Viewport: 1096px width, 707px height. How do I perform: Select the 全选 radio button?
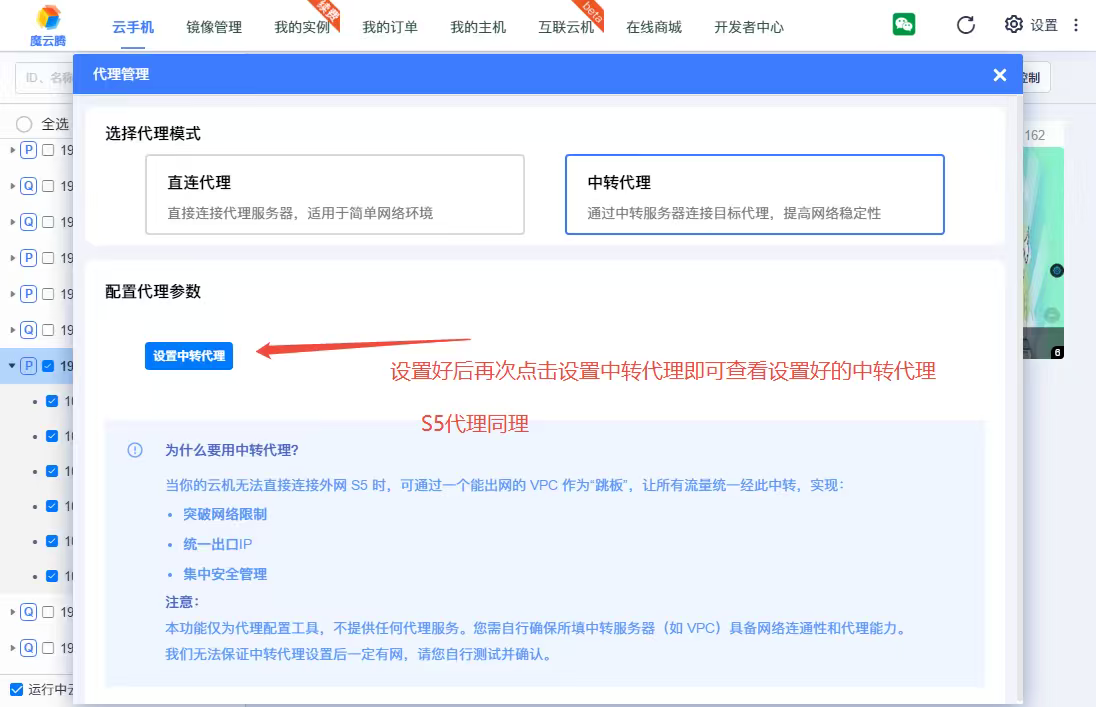(x=24, y=124)
